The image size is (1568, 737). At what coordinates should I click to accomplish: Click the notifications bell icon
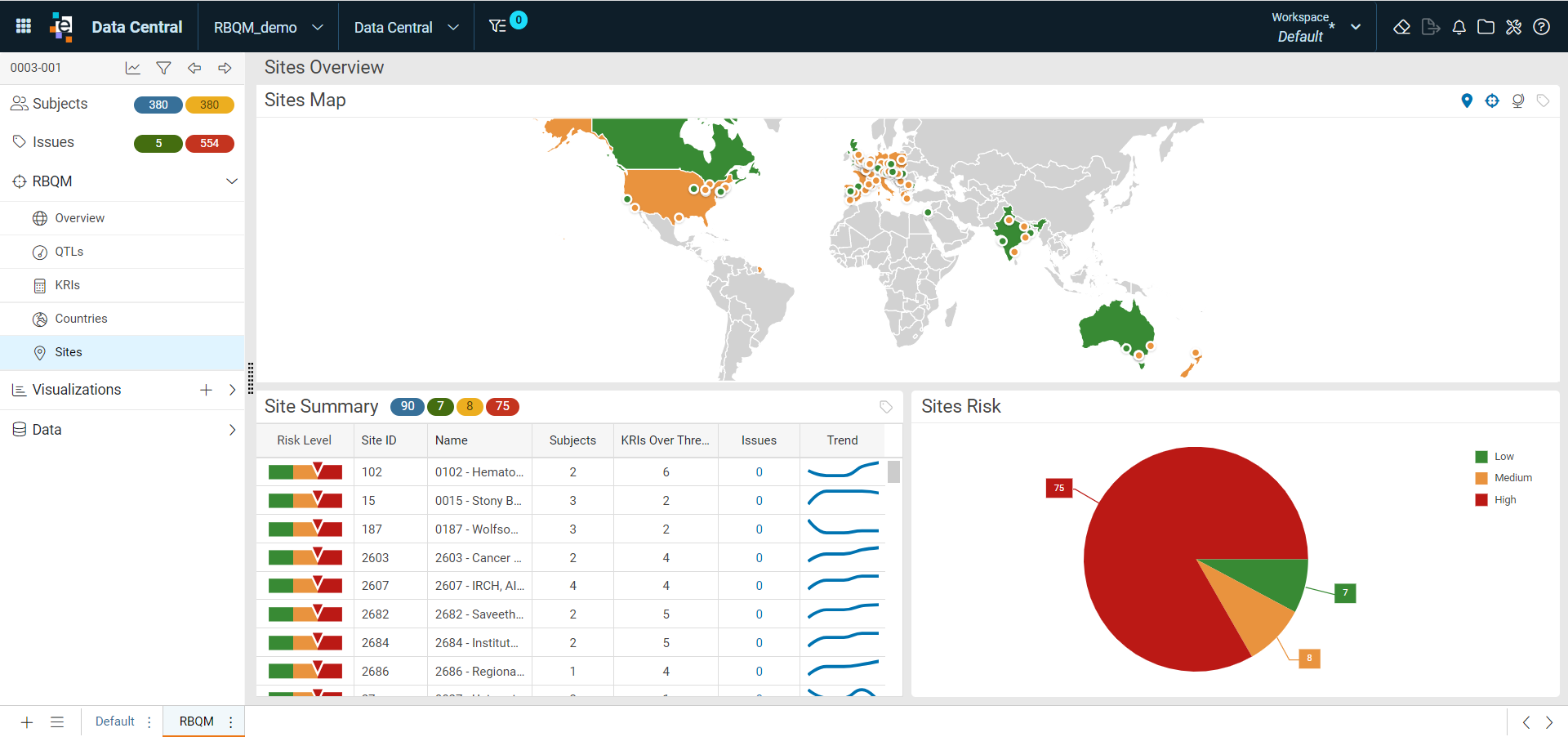click(x=1459, y=27)
